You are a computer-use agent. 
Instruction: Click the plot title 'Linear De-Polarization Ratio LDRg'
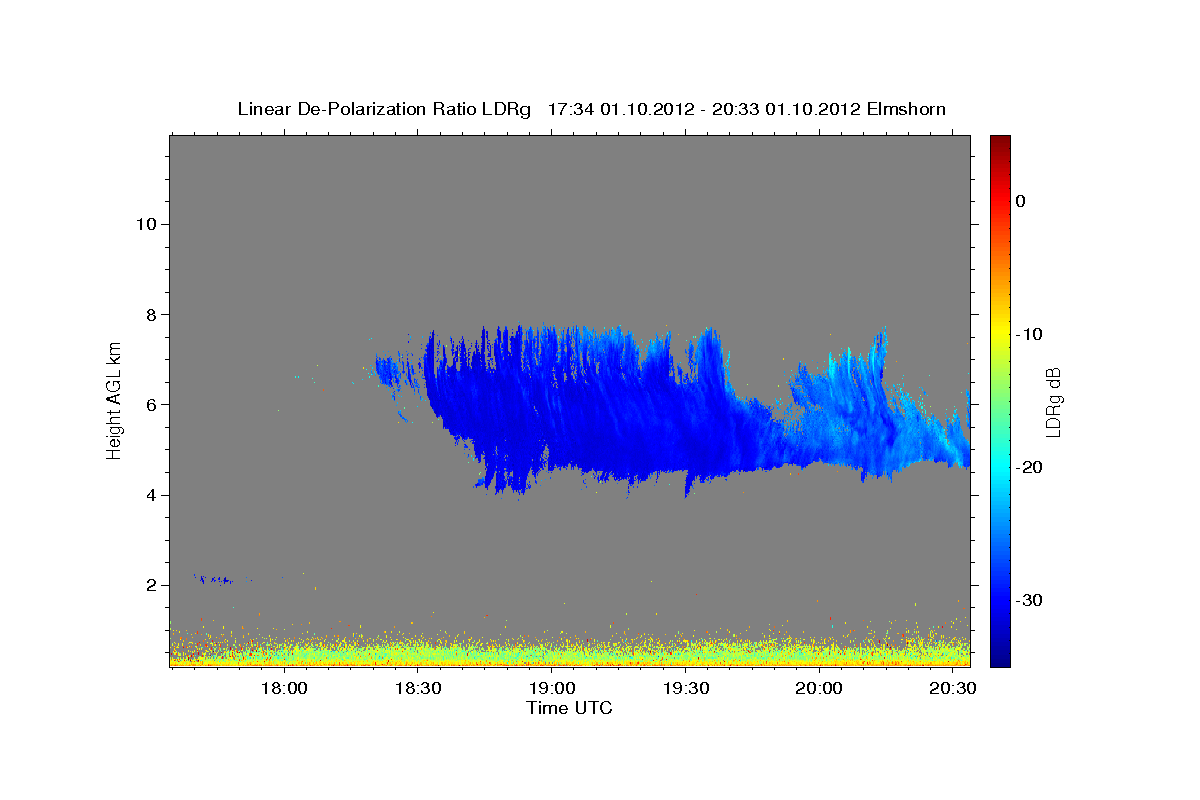coord(385,109)
